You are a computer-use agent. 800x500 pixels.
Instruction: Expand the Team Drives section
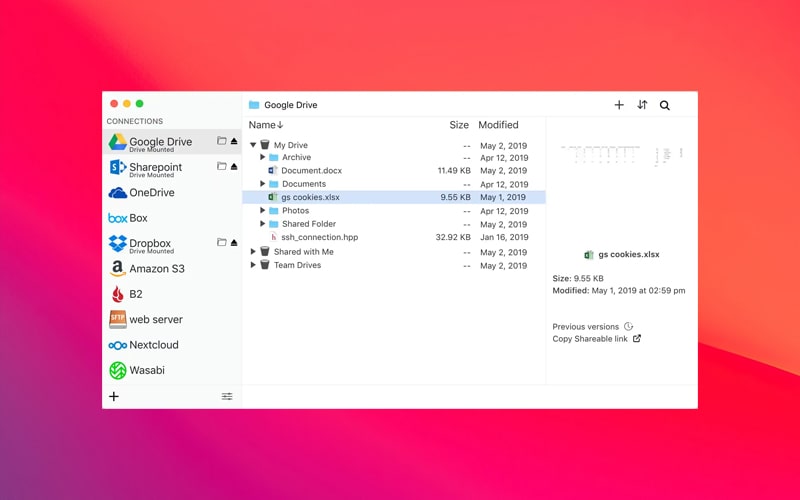pyautogui.click(x=254, y=266)
